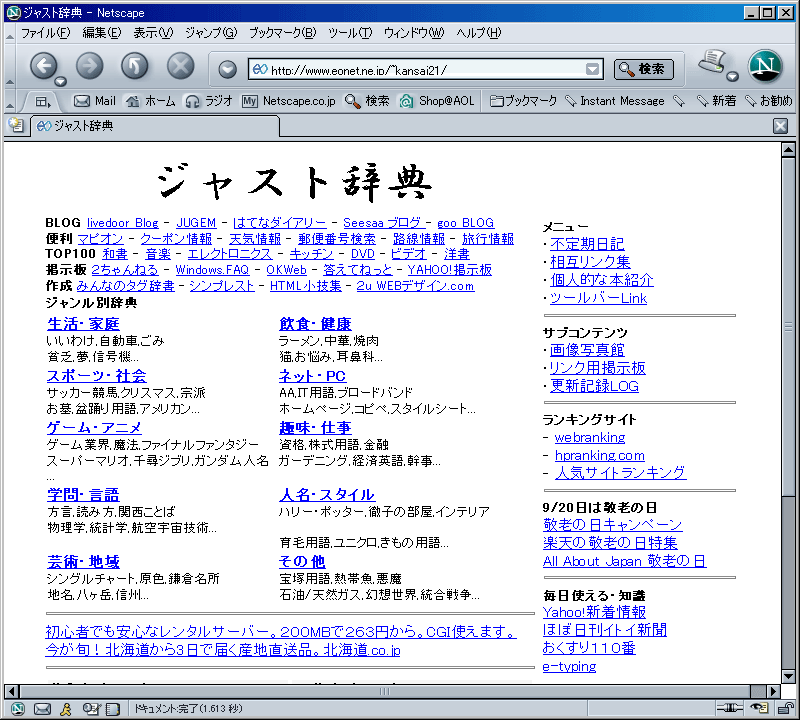This screenshot has width=800, height=720.
Task: Go back with the Back arrow button
Action: click(43, 66)
